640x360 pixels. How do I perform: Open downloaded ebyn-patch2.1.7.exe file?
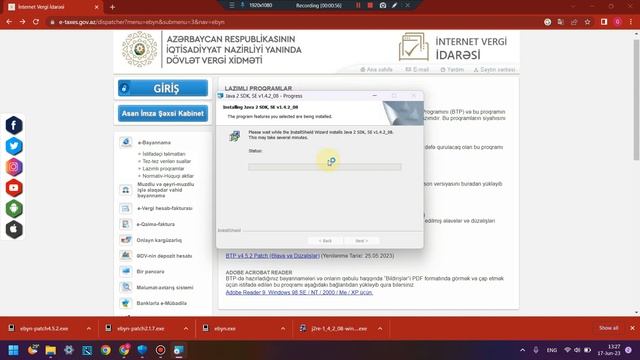point(140,329)
